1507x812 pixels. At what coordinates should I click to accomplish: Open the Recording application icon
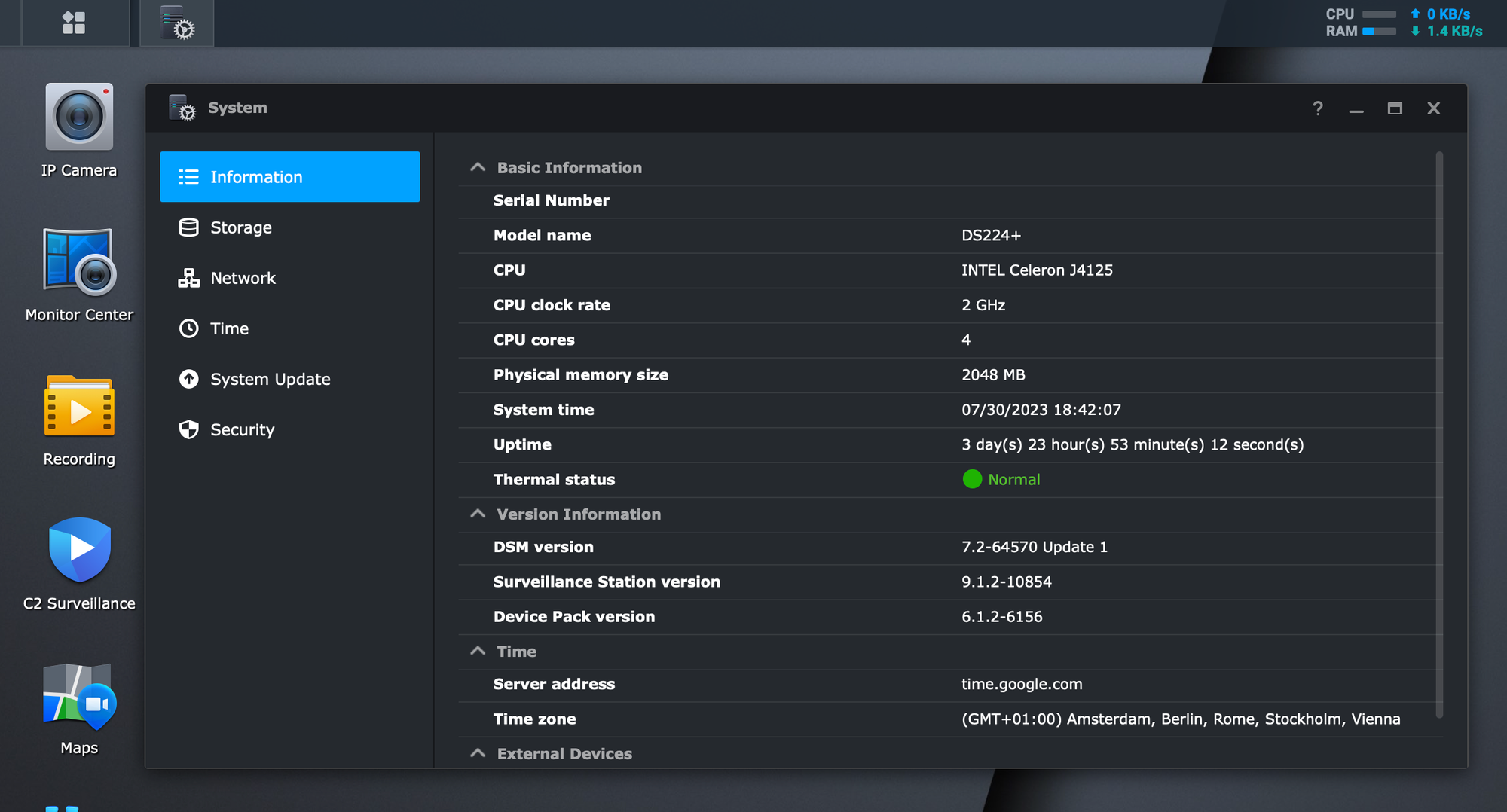click(x=79, y=406)
